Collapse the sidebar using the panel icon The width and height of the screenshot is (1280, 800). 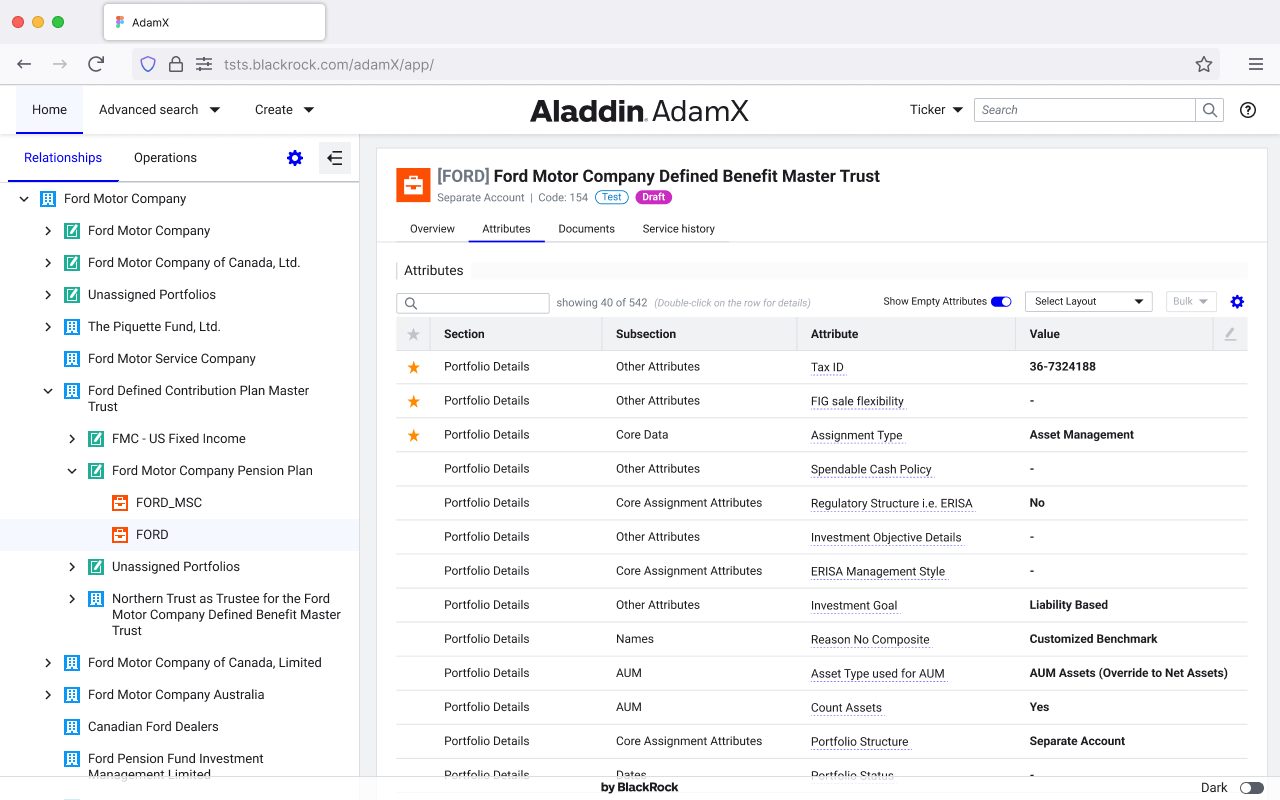(x=335, y=158)
